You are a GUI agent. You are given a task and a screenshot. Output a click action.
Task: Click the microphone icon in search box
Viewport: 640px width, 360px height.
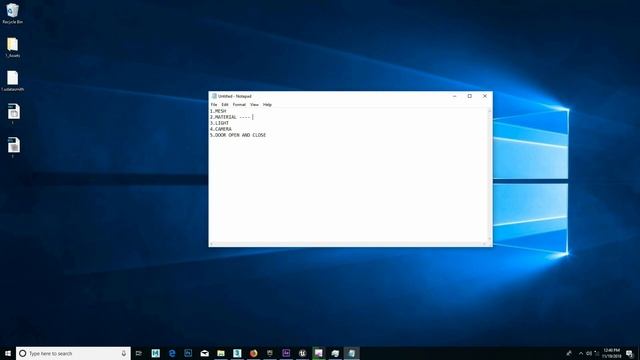point(124,353)
